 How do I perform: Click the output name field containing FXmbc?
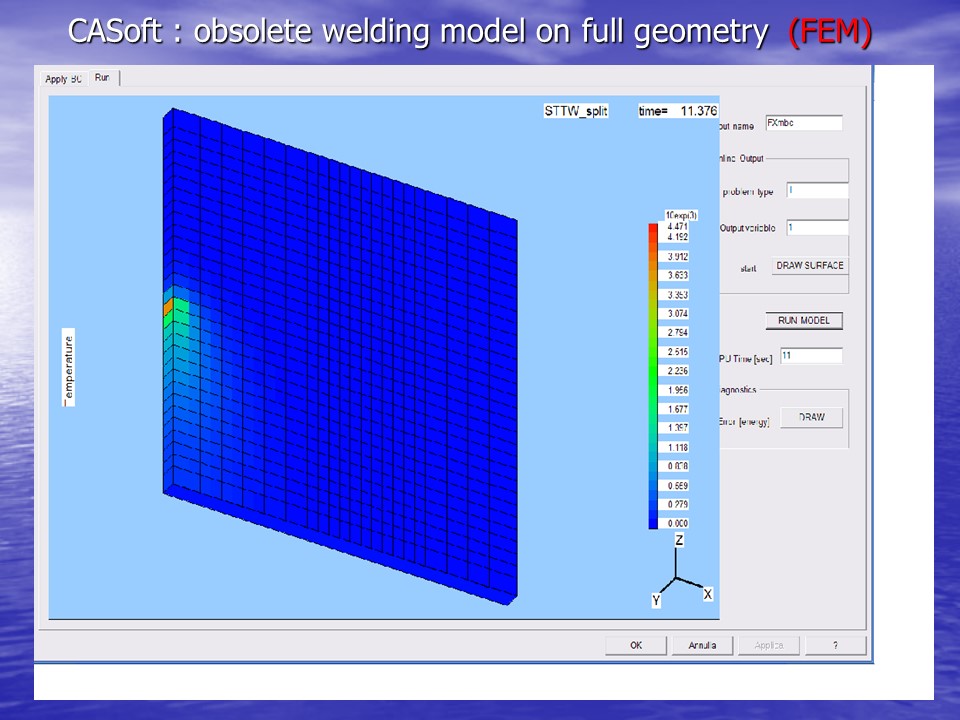pyautogui.click(x=804, y=123)
